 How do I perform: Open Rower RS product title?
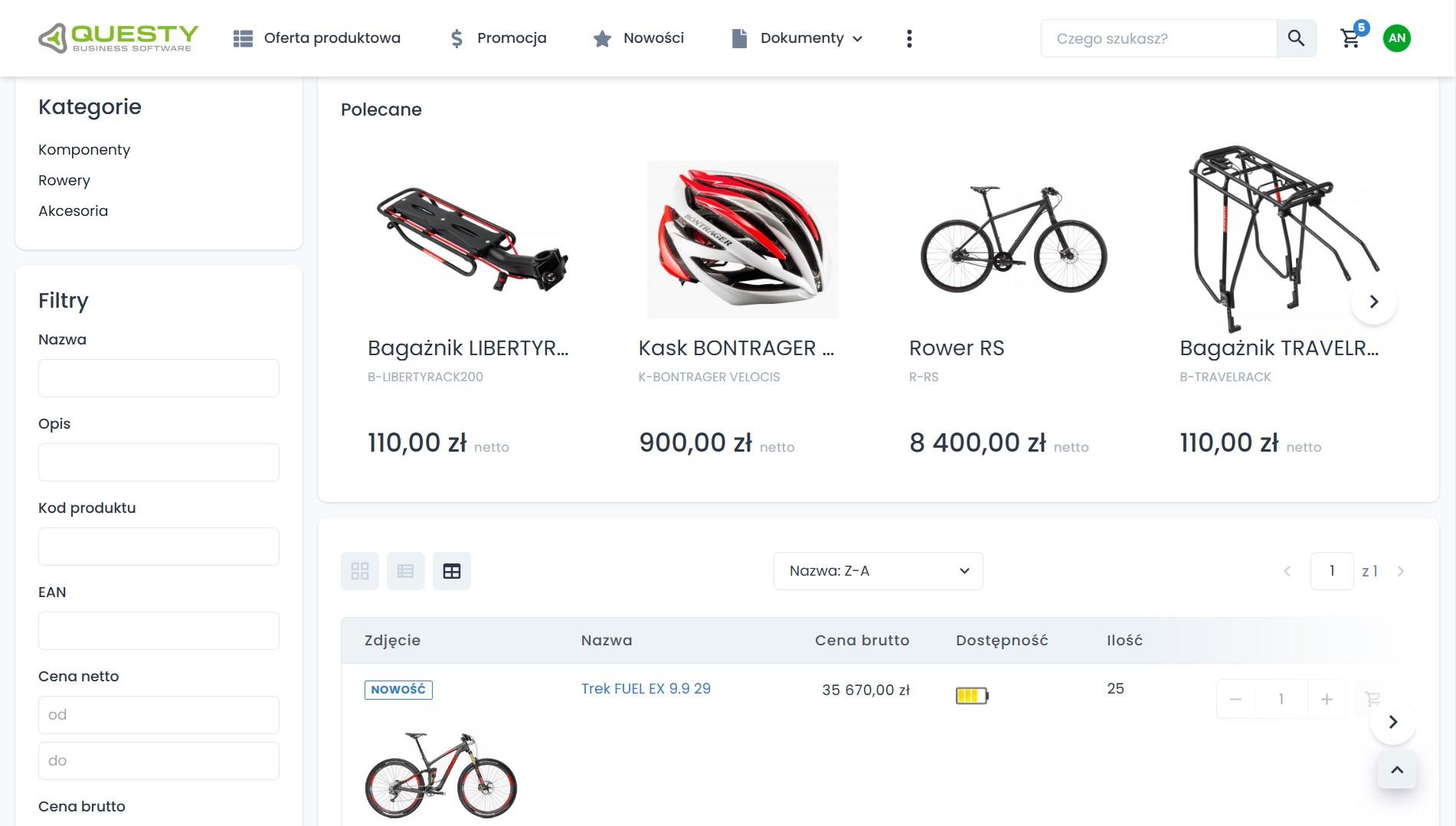(x=957, y=348)
